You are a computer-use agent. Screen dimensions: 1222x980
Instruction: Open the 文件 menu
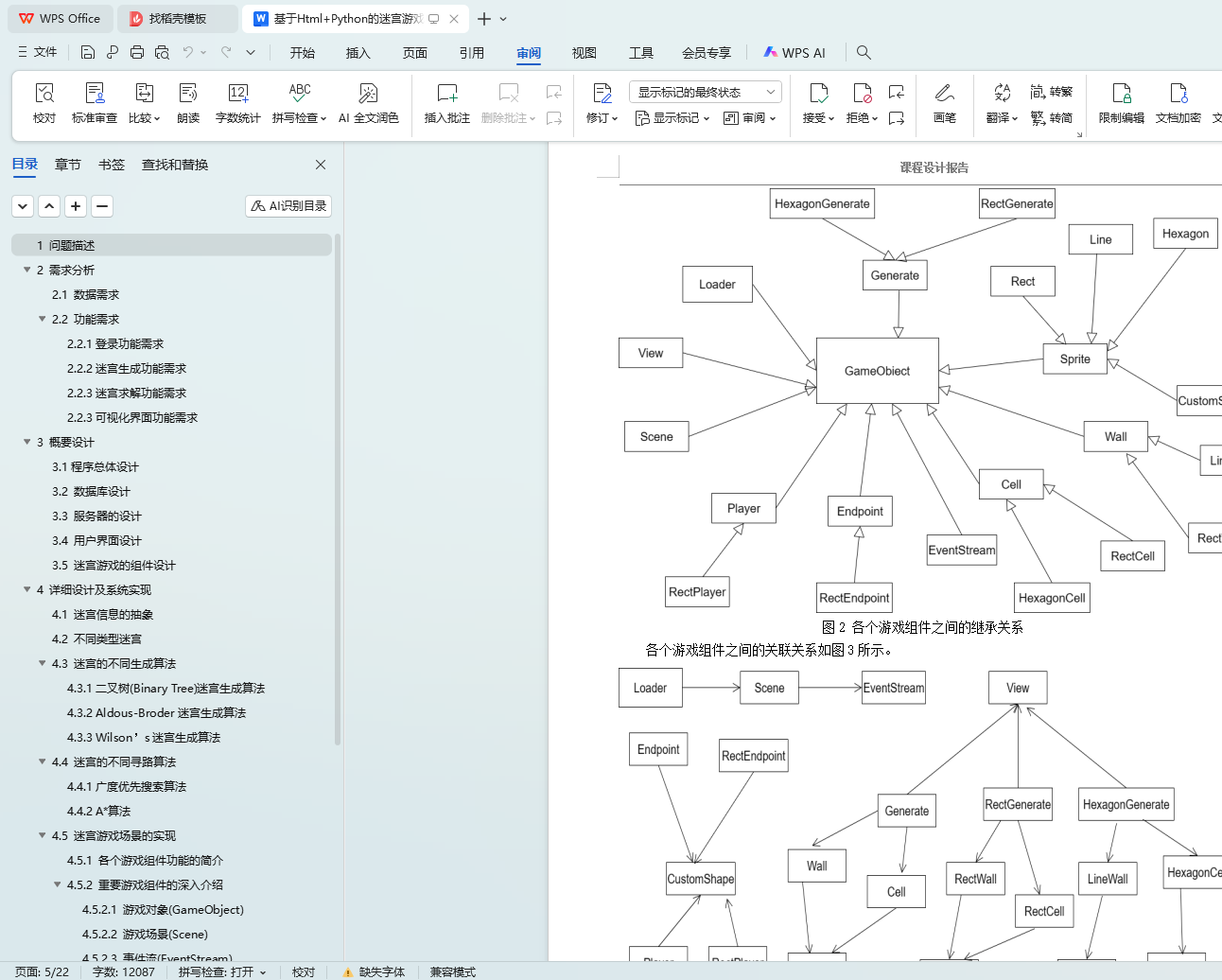[38, 52]
